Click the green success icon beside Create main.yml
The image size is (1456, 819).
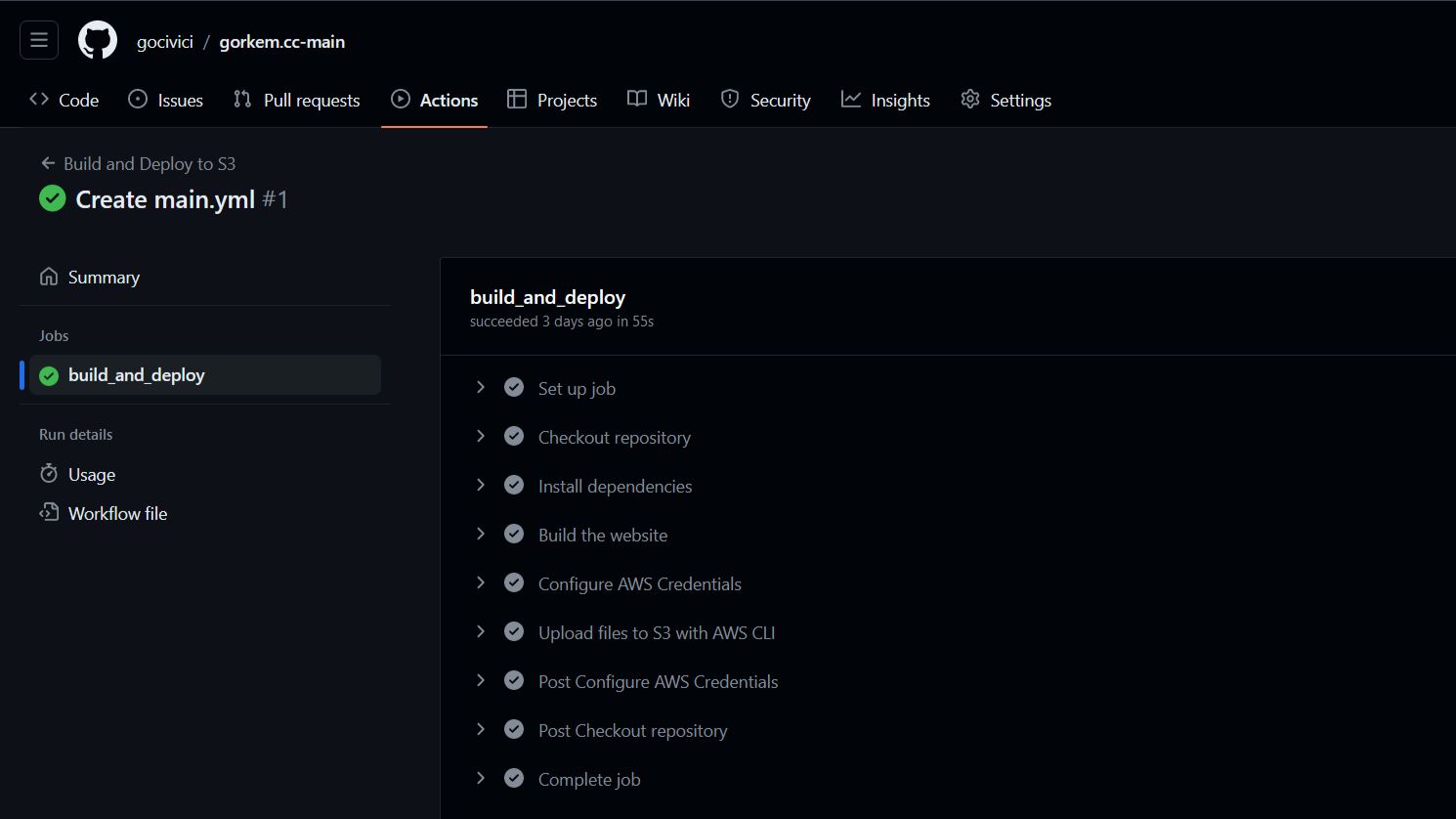tap(53, 198)
